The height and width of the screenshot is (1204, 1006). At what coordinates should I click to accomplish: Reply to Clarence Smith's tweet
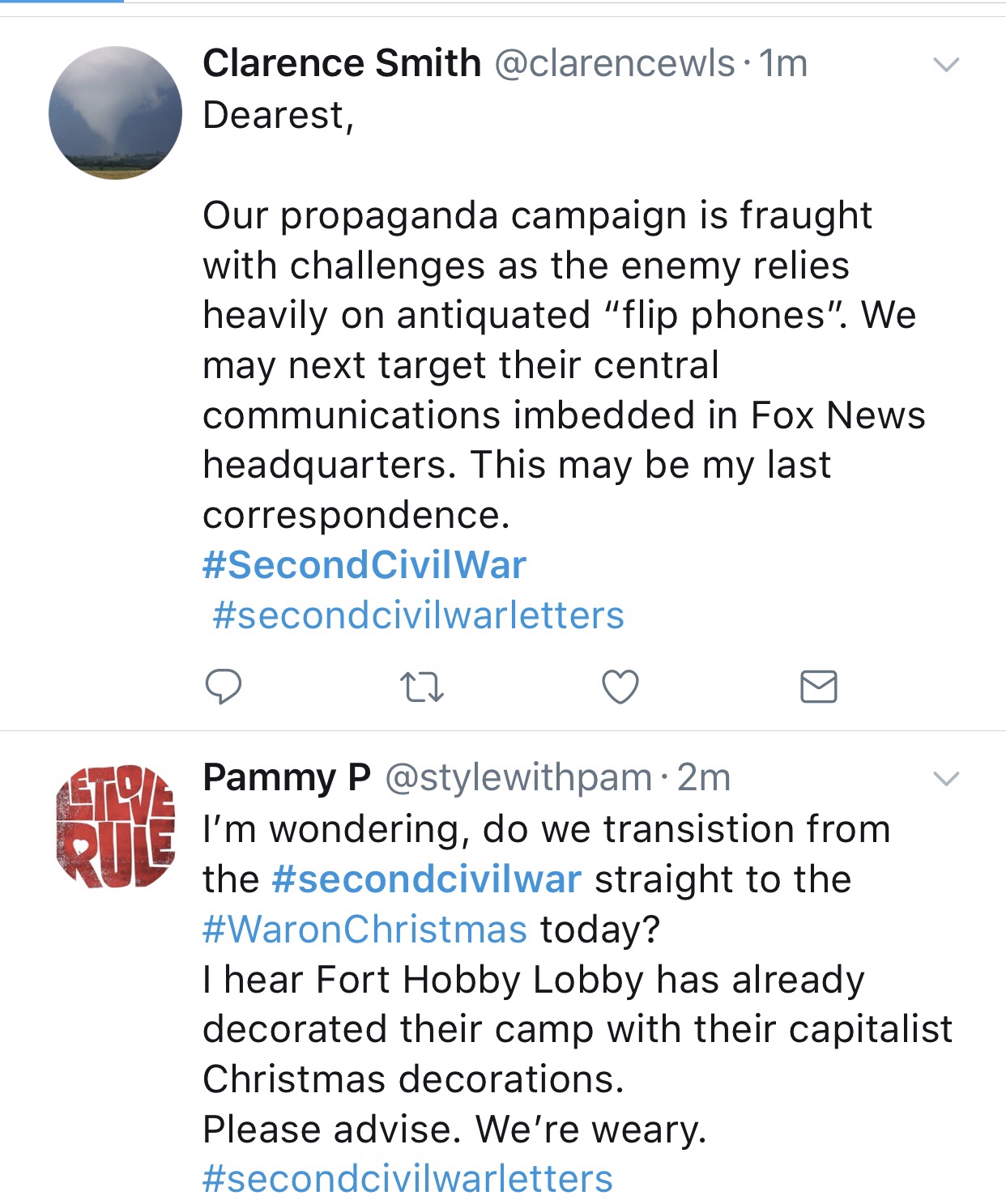pyautogui.click(x=223, y=687)
